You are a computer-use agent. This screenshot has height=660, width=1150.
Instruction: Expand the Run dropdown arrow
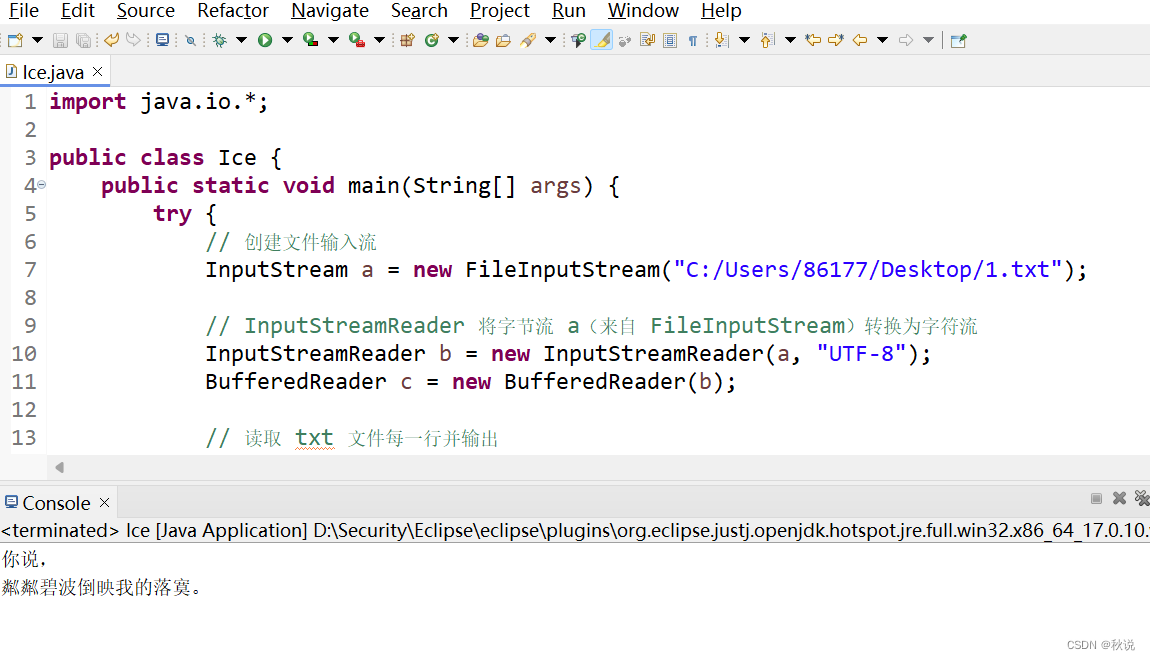click(288, 40)
